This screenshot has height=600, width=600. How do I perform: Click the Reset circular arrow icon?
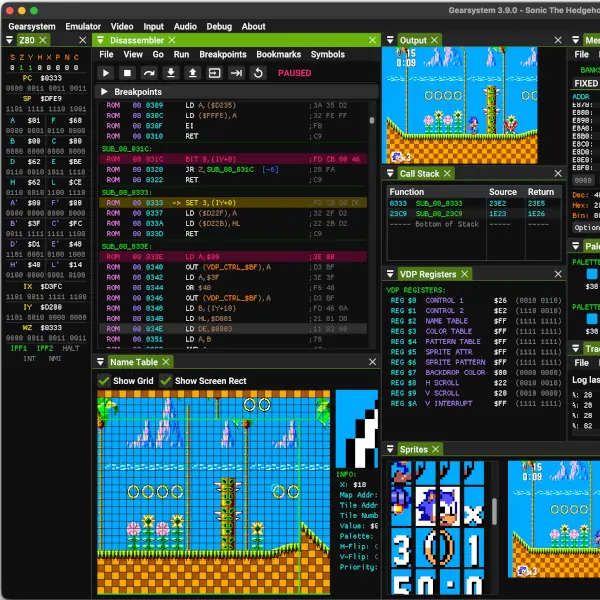(258, 73)
